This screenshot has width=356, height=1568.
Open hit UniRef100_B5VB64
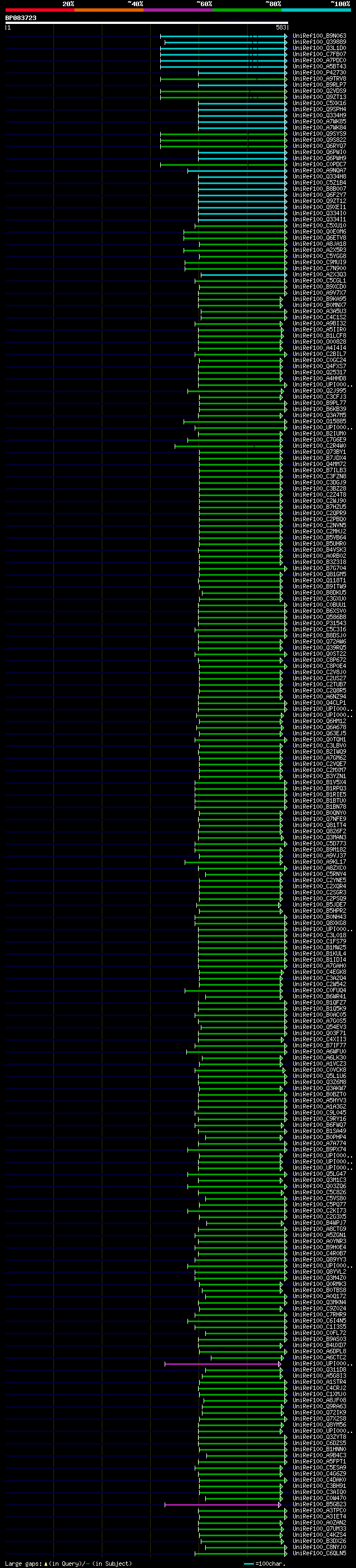319,537
